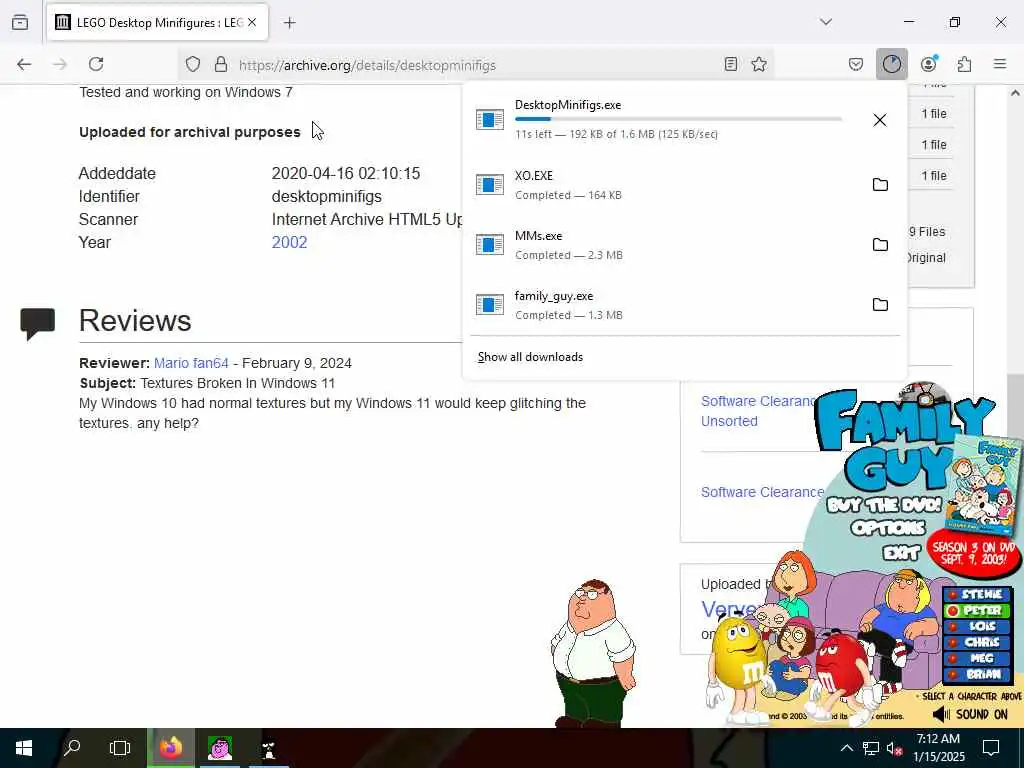Open the 2002 year link
This screenshot has width=1024, height=768.
(289, 242)
